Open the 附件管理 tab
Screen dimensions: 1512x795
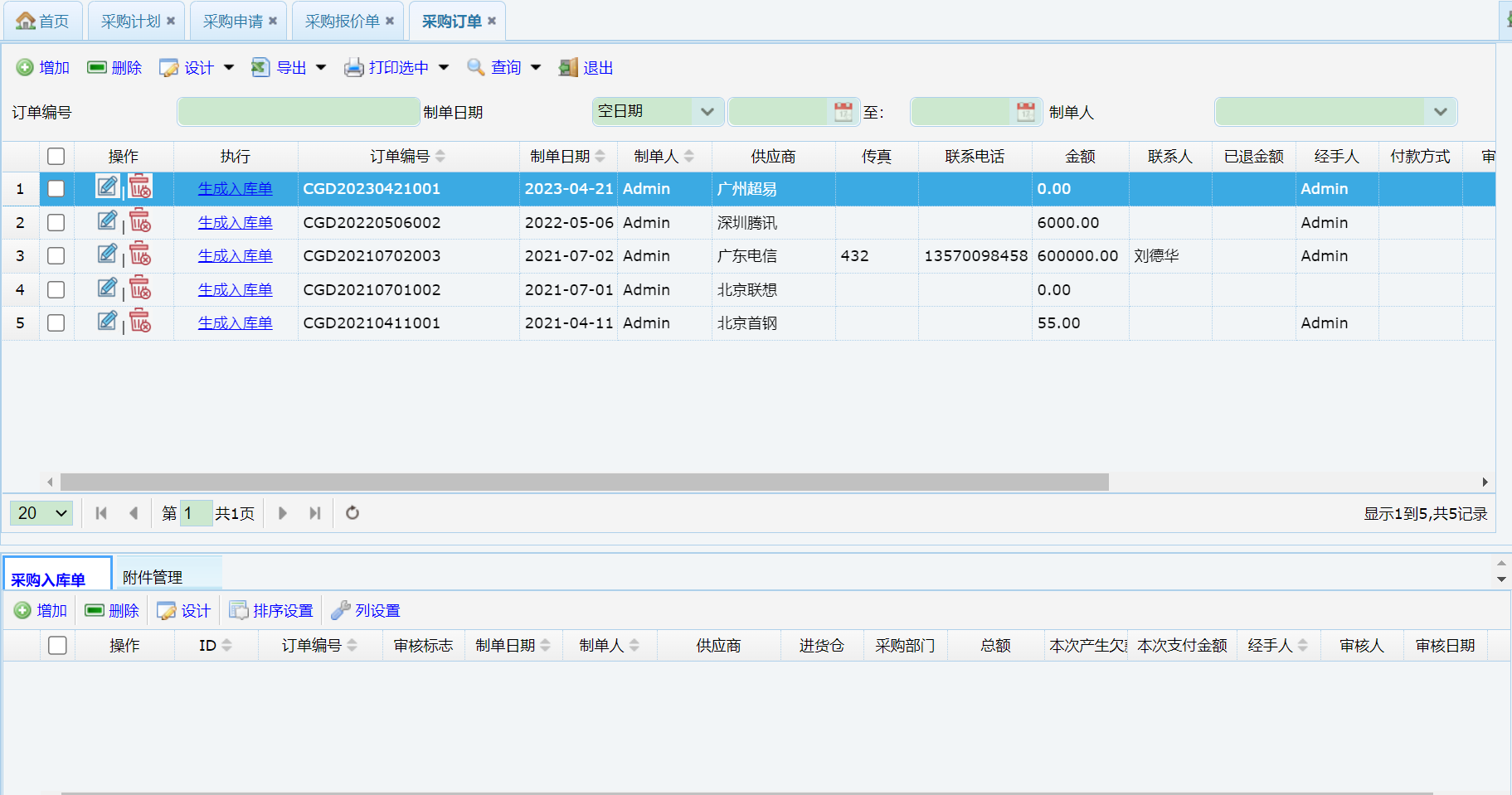click(153, 577)
